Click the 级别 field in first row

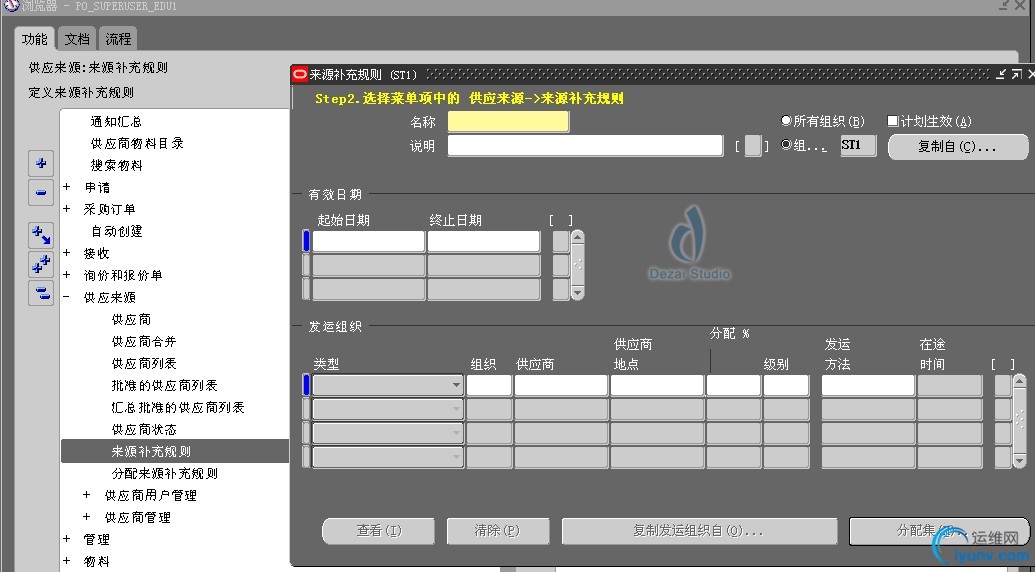click(786, 385)
